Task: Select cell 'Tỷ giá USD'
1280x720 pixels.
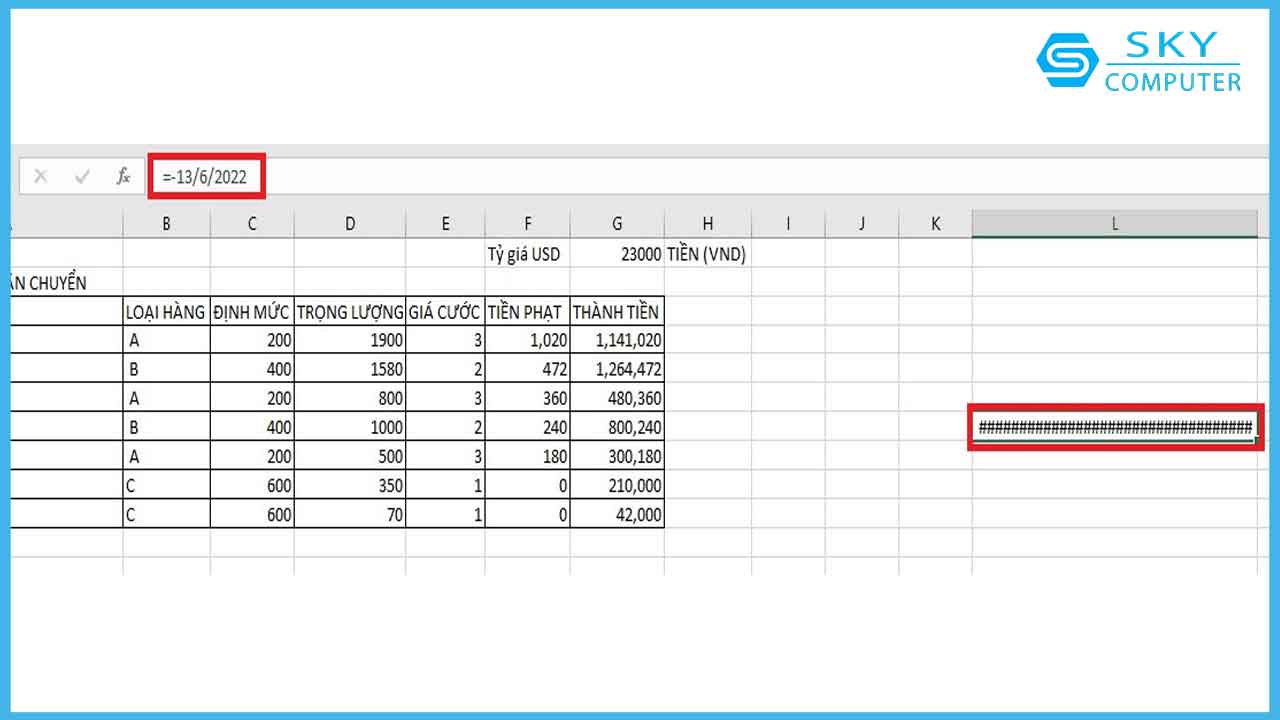Action: pos(527,254)
